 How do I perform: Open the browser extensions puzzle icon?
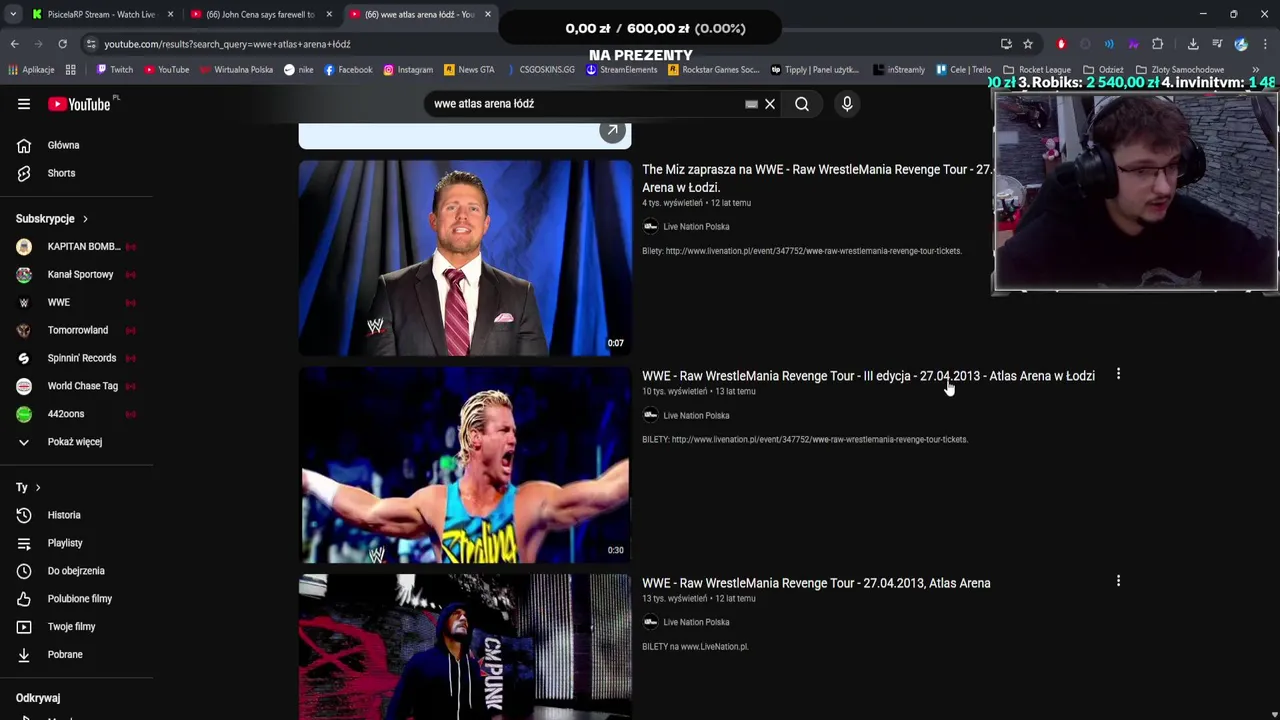click(x=1157, y=44)
